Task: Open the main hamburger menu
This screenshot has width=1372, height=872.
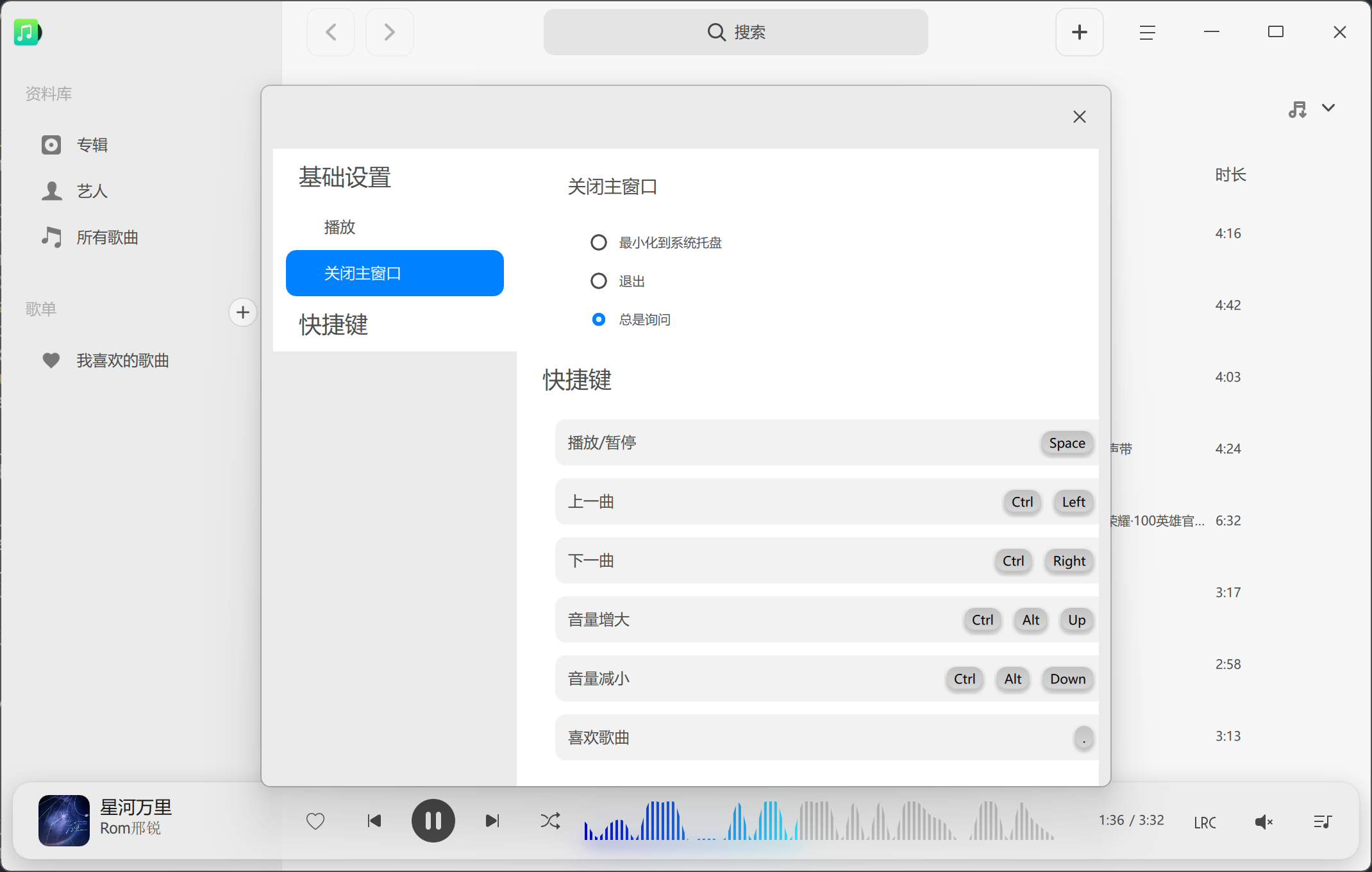Action: (1148, 32)
